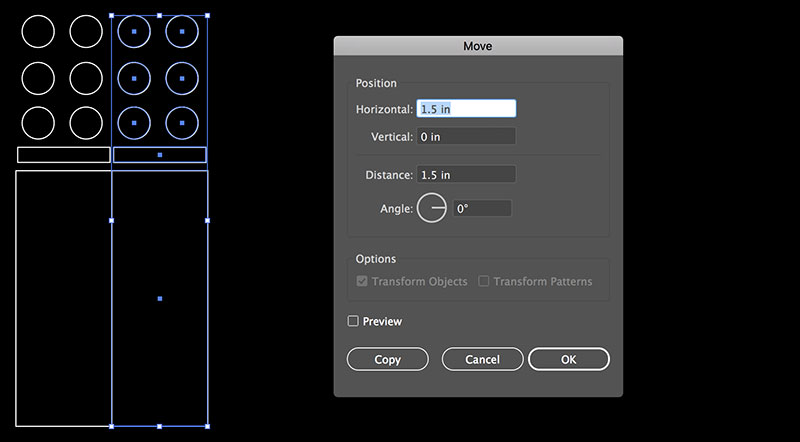The width and height of the screenshot is (800, 442).
Task: Click the Horizontal position input field
Action: pyautogui.click(x=467, y=109)
